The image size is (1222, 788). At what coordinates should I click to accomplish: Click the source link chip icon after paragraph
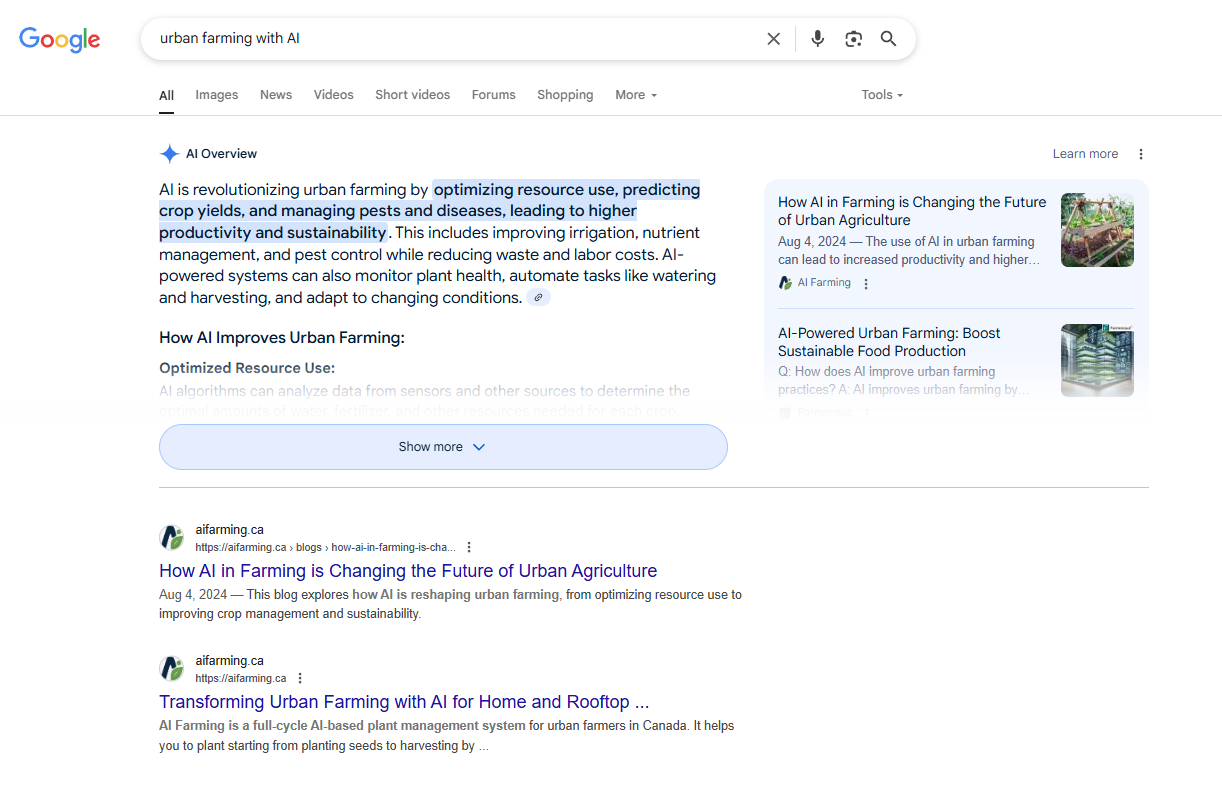point(539,297)
